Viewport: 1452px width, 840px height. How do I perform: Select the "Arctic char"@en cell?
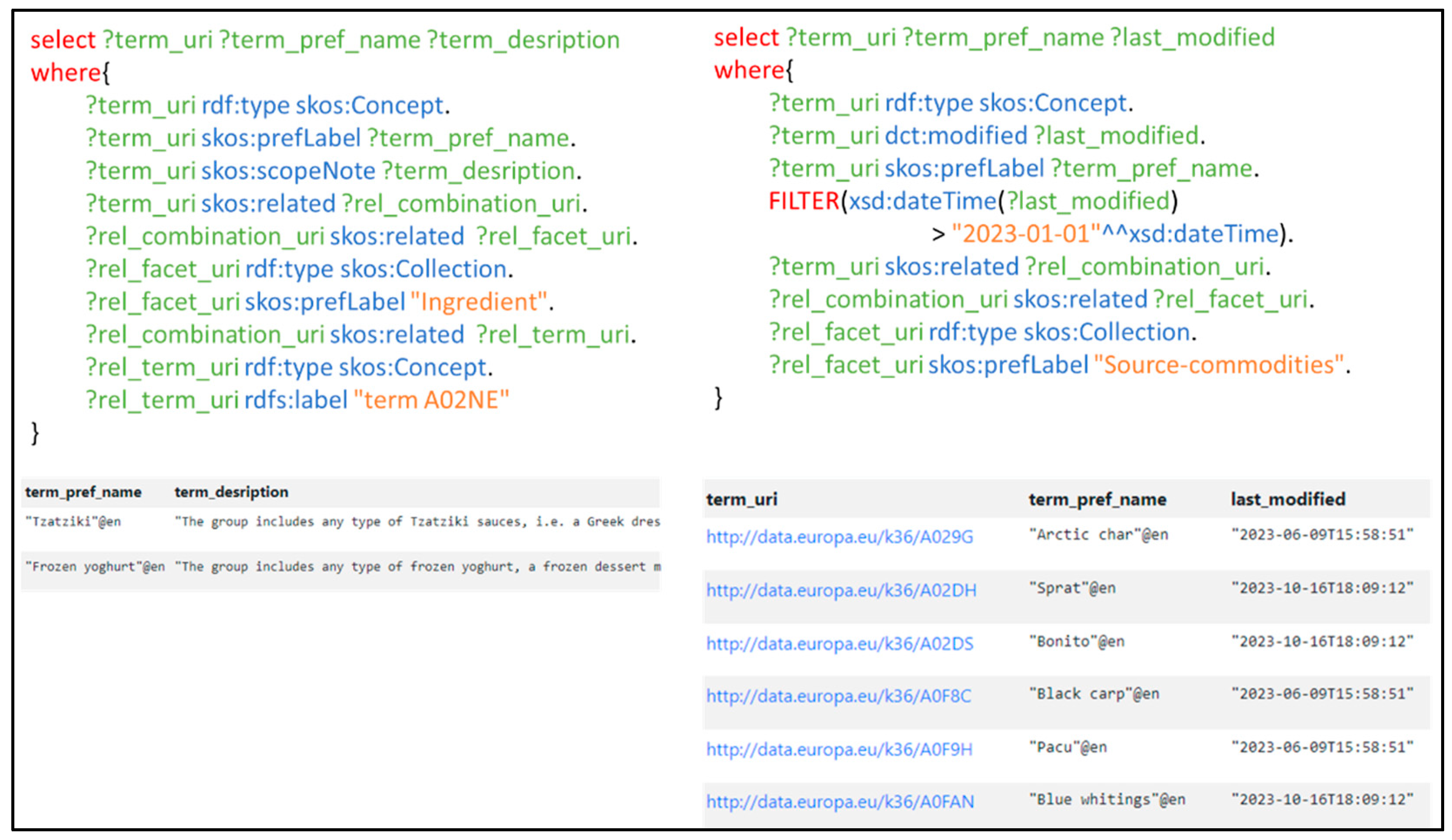tap(1098, 535)
